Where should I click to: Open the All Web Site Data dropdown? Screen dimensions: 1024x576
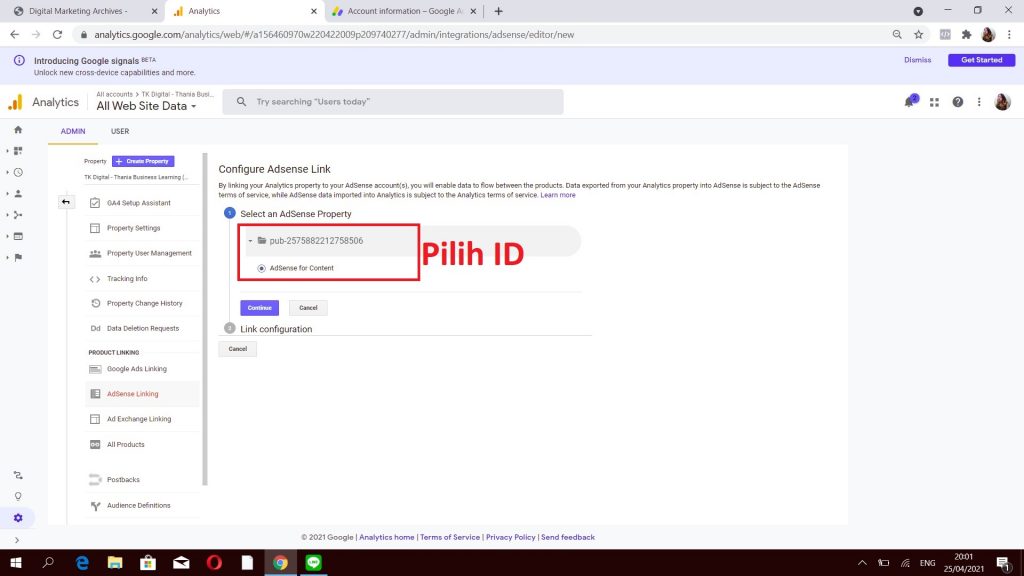pyautogui.click(x=146, y=106)
